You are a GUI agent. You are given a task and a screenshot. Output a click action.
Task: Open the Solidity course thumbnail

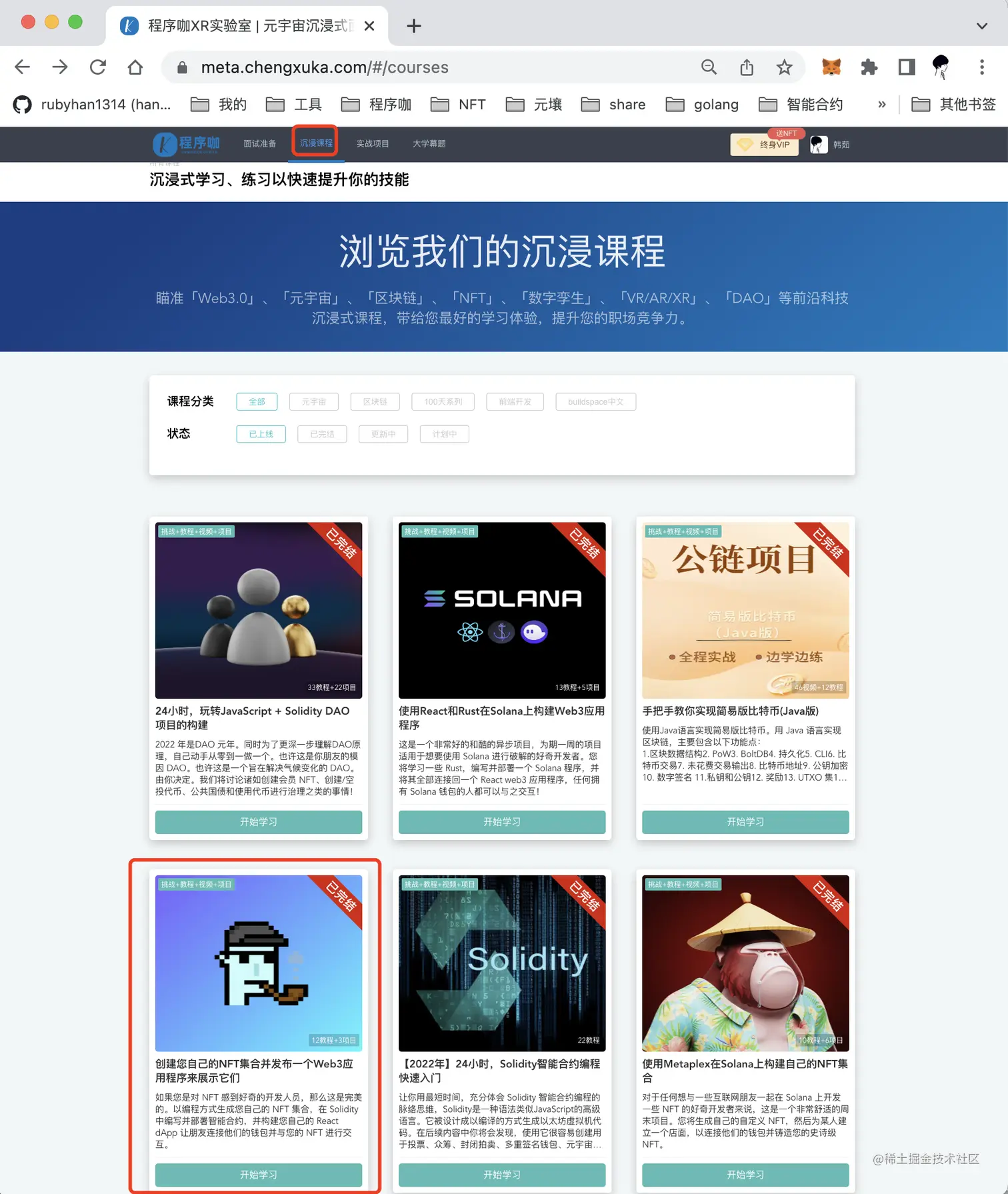tap(502, 963)
